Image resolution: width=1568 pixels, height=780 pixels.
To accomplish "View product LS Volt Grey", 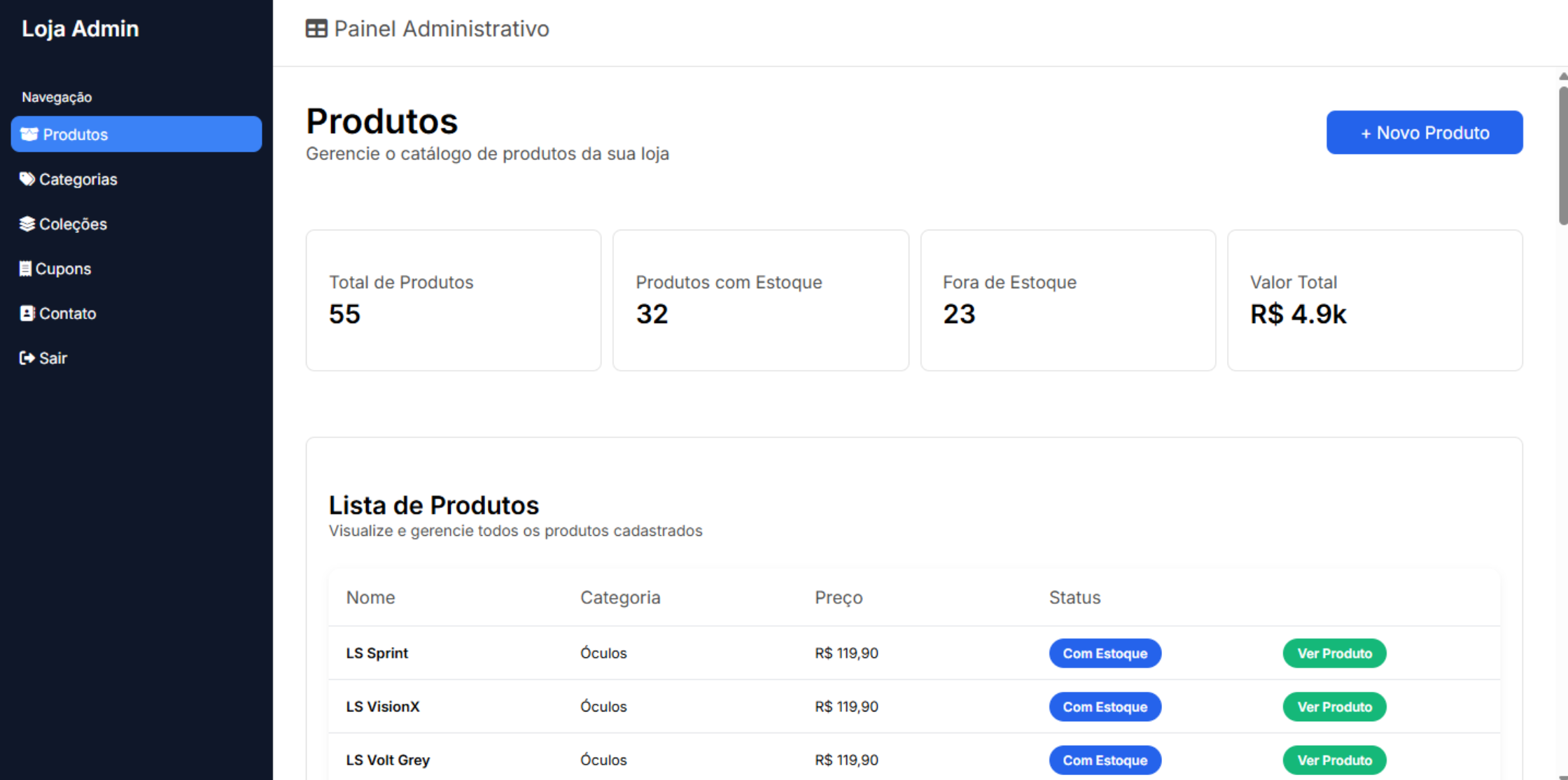I will (1334, 760).
